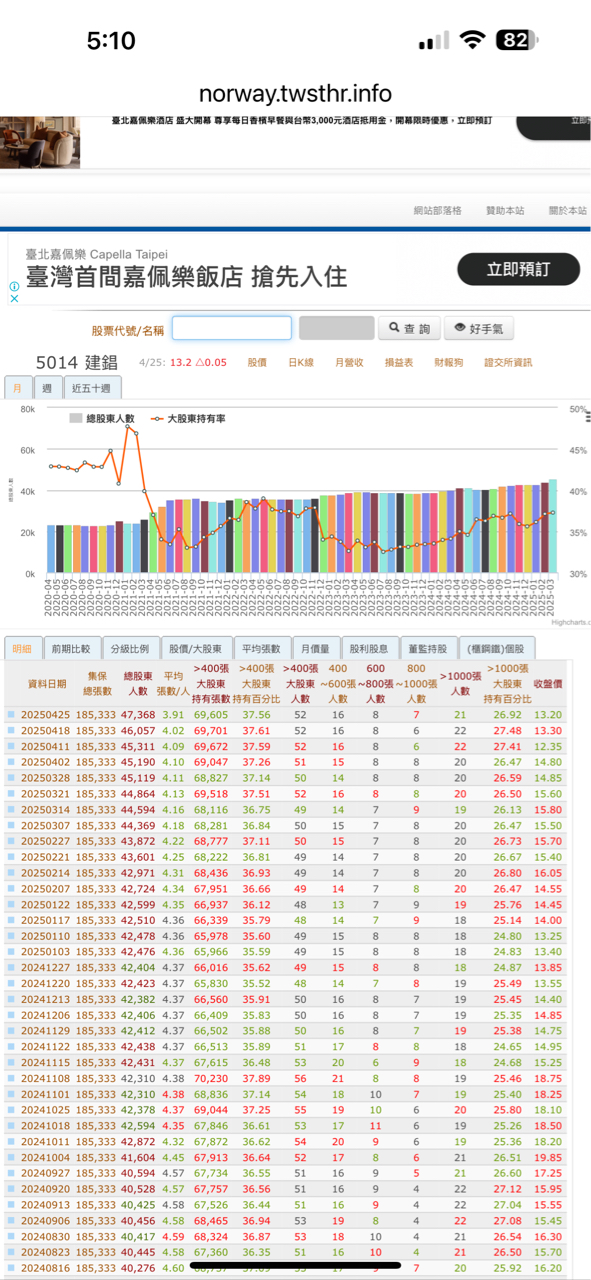Viewport: 591px width, 1280px height.
Task: Select the 股價/大股東 tab
Action: pos(196,648)
